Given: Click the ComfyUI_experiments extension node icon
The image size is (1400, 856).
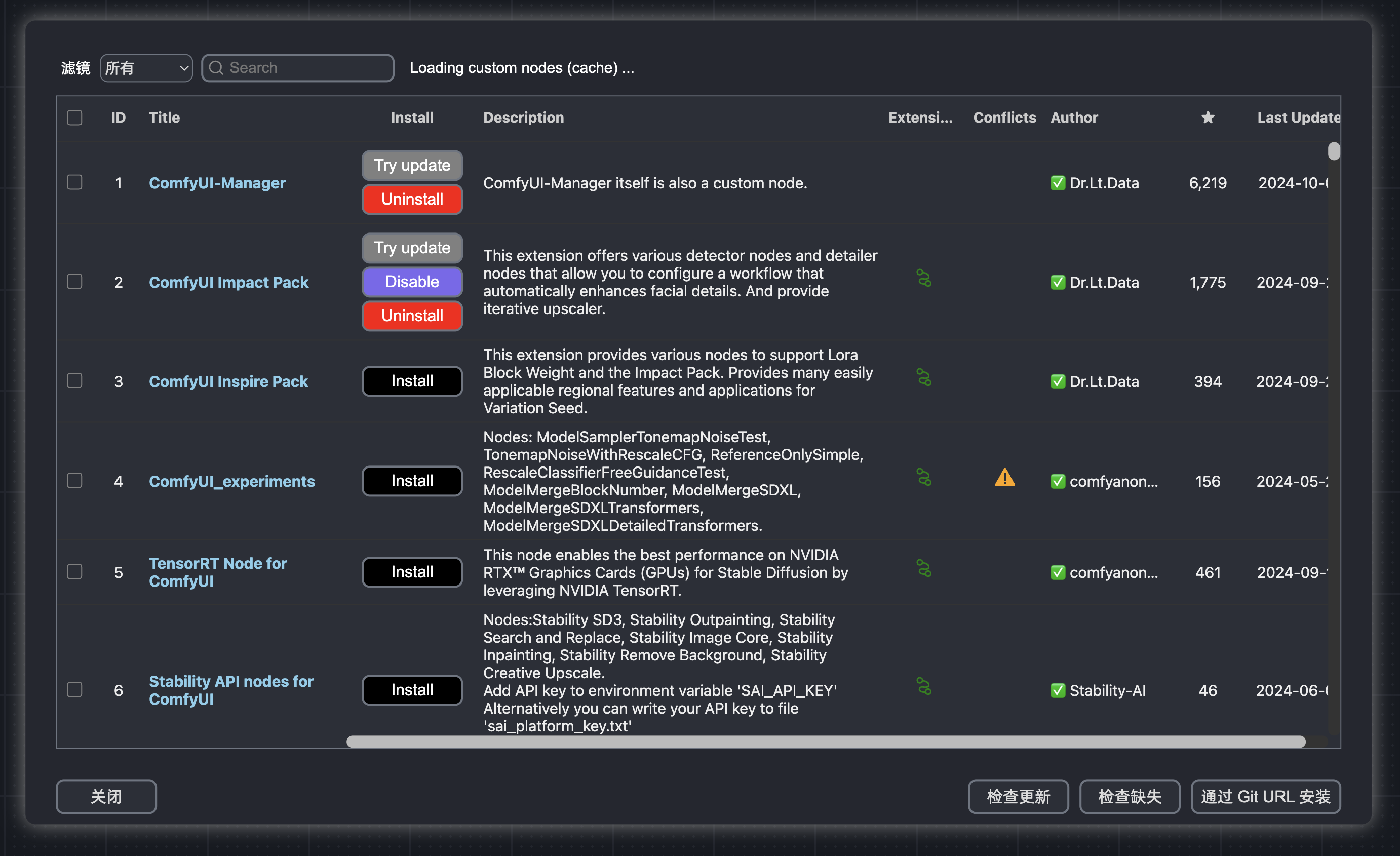Looking at the screenshot, I should pyautogui.click(x=923, y=477).
